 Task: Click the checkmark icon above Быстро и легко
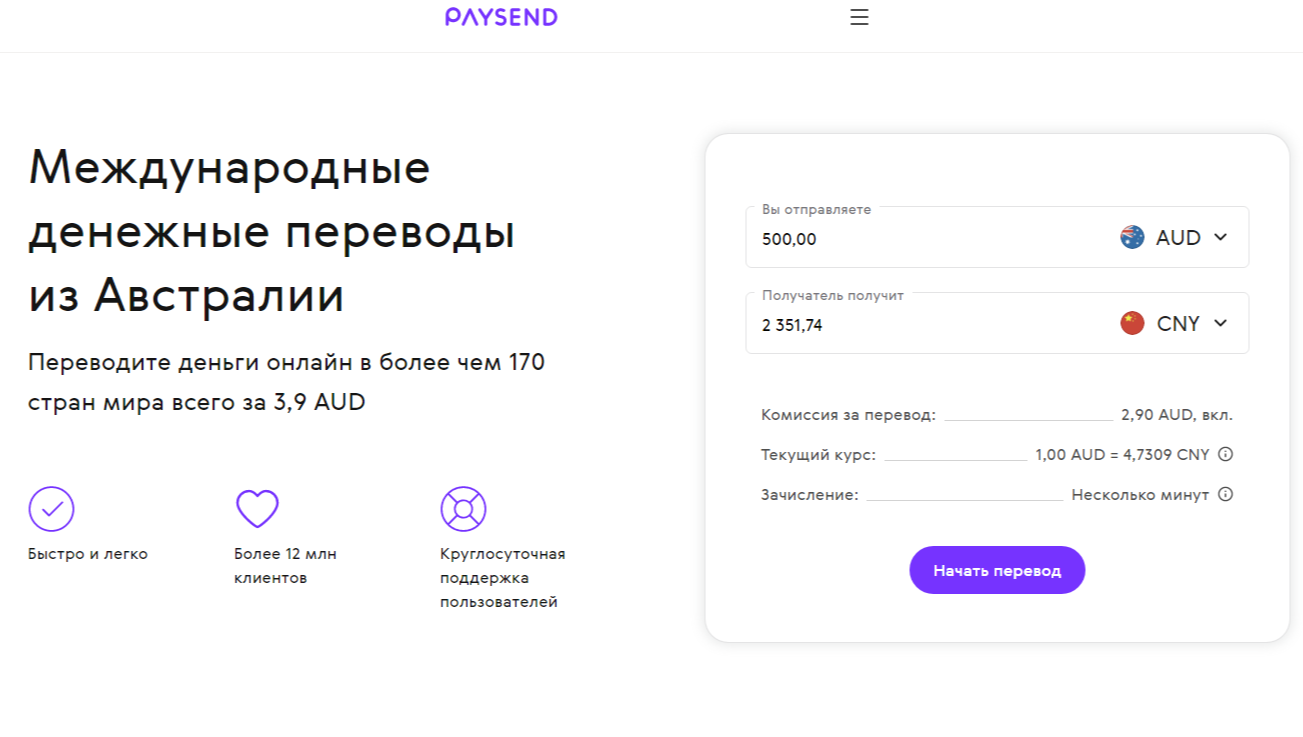51,509
